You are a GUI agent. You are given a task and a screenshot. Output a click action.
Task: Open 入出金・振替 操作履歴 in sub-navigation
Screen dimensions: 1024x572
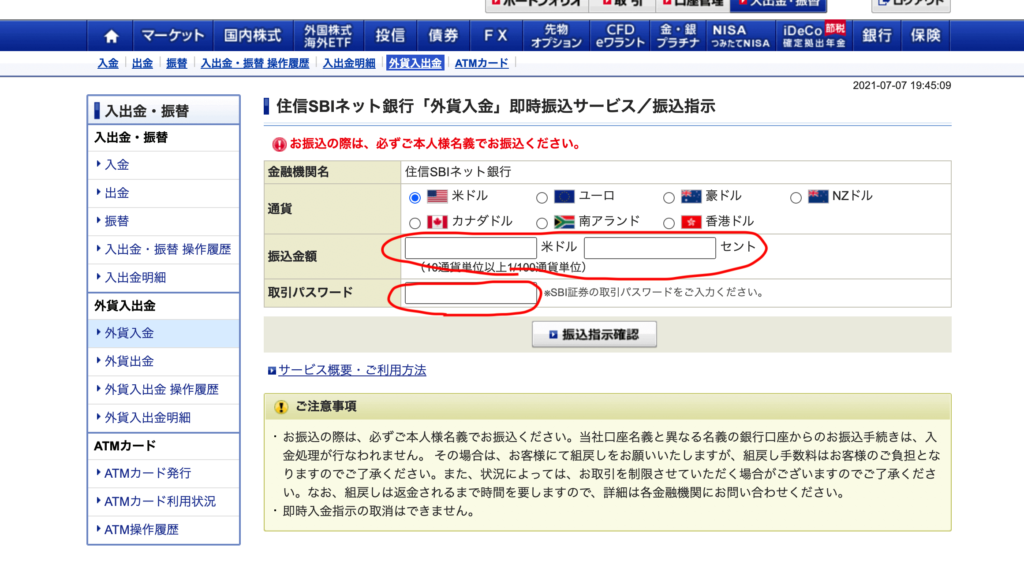pyautogui.click(x=255, y=63)
